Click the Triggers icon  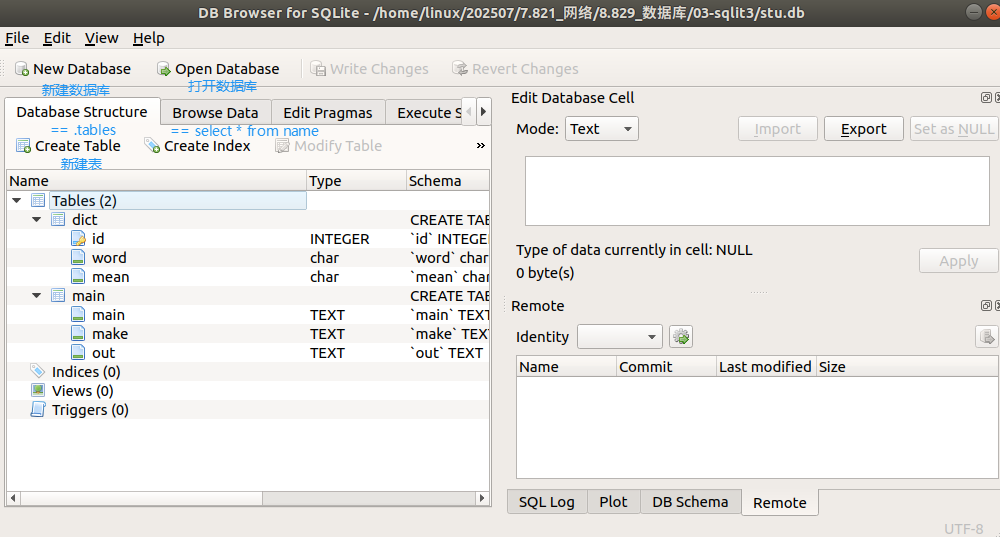[38, 409]
